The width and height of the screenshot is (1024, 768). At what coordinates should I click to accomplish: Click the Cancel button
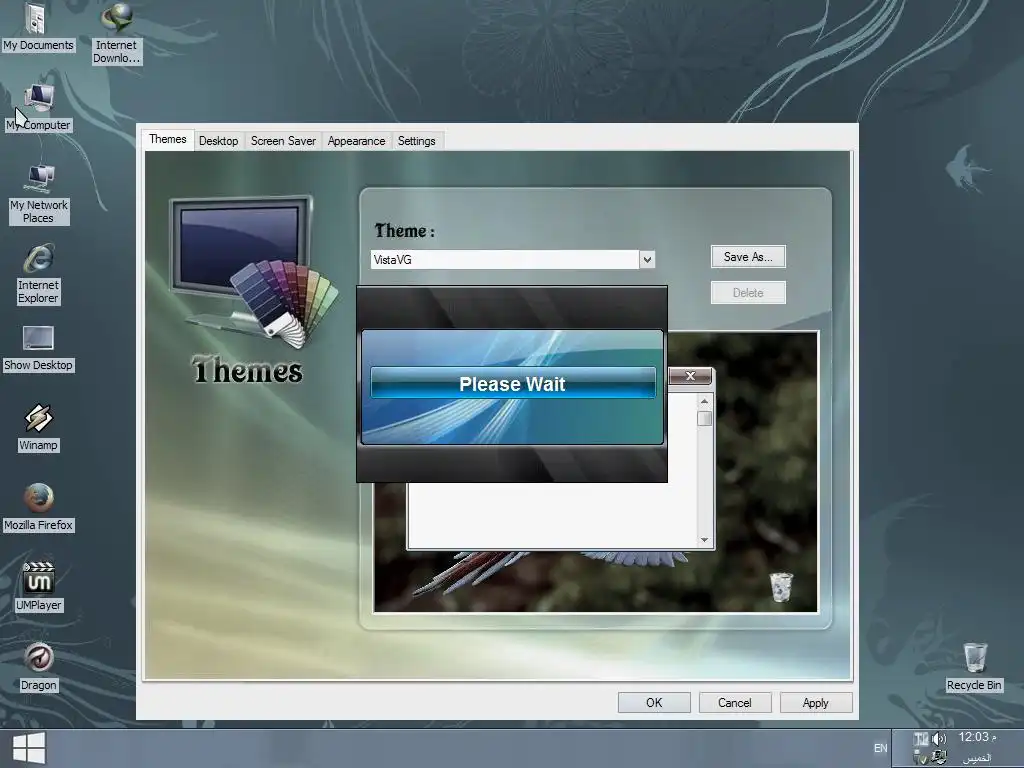735,703
